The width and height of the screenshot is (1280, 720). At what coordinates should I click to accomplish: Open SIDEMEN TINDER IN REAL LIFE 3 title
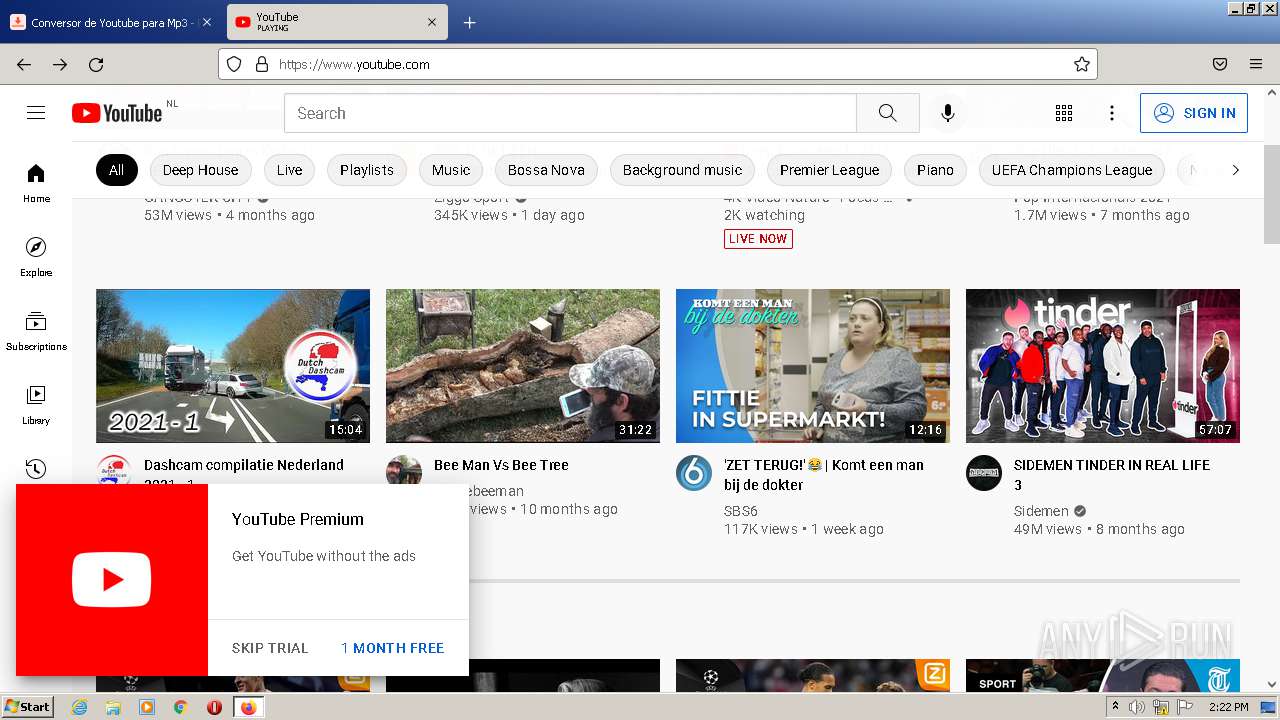[1112, 475]
